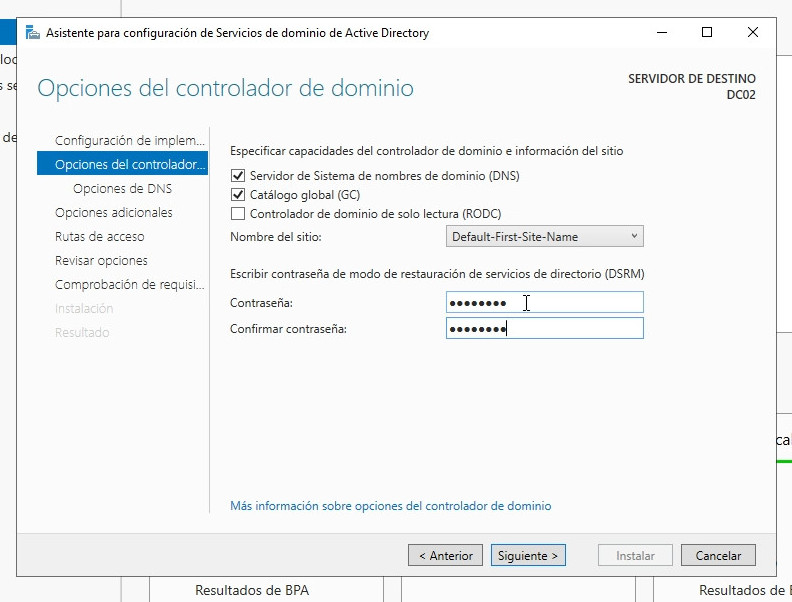Toggle the Catálogo global (GC) checkbox

tap(238, 195)
